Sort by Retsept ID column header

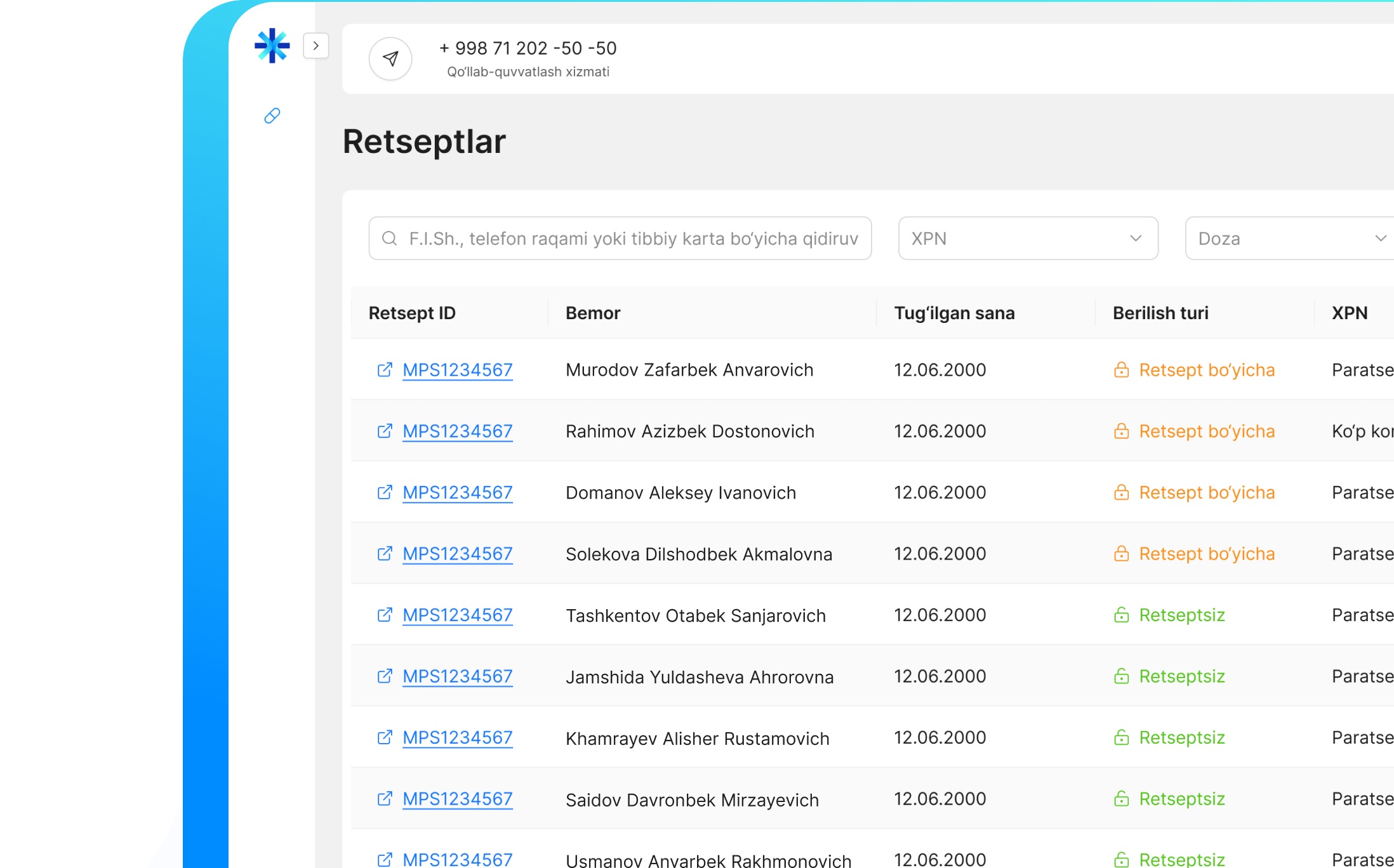coord(412,313)
